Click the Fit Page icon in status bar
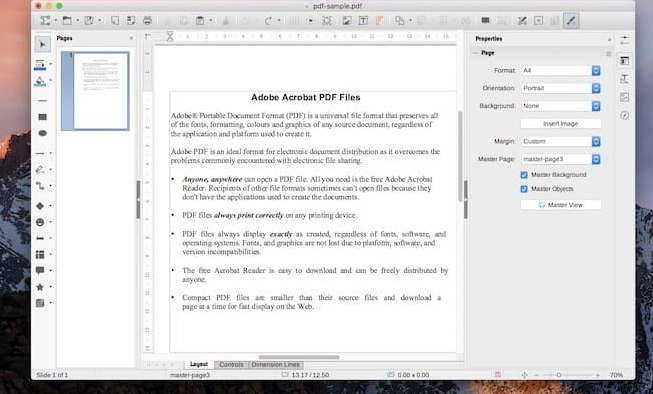 click(524, 375)
